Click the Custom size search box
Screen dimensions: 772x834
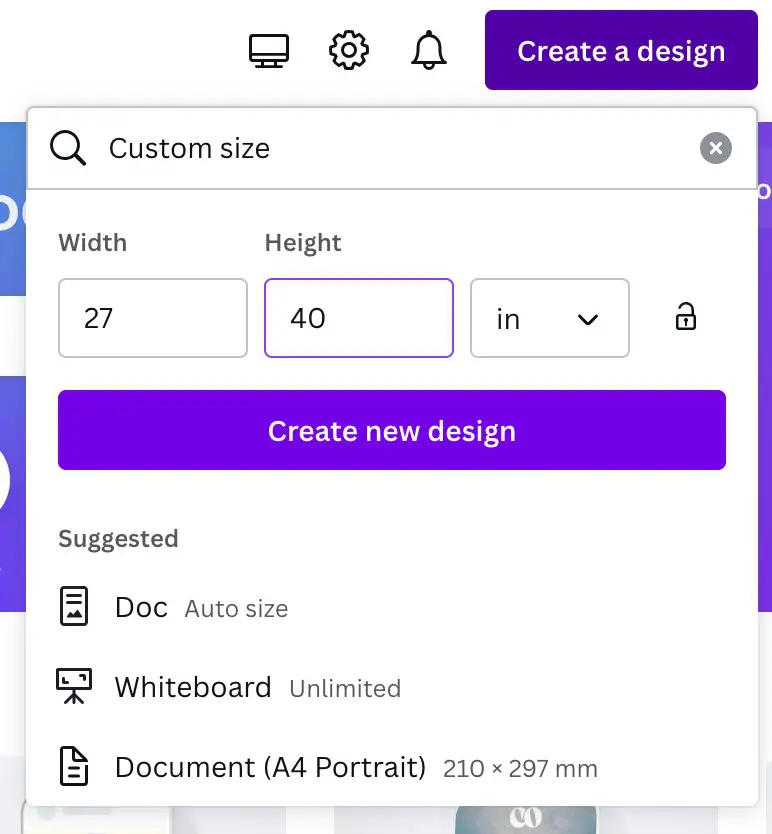tap(390, 149)
